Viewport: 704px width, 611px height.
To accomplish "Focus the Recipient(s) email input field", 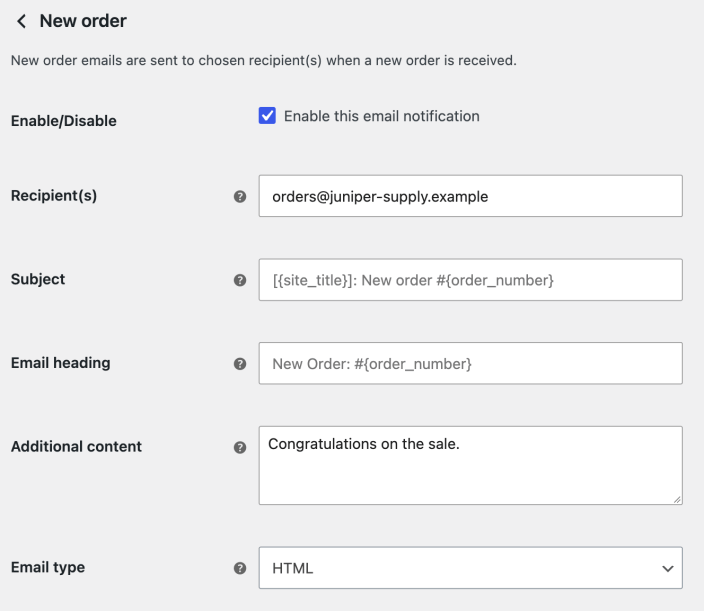I will 471,196.
